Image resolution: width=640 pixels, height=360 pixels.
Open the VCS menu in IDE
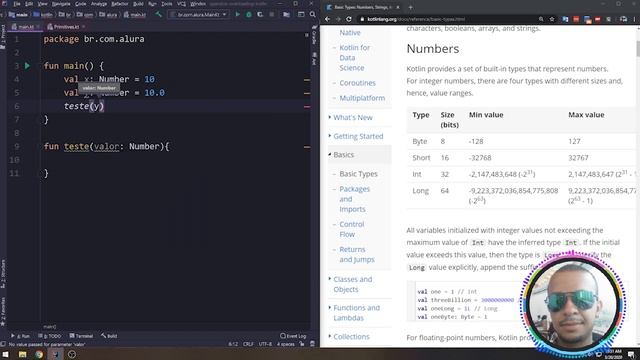pyautogui.click(x=181, y=4)
